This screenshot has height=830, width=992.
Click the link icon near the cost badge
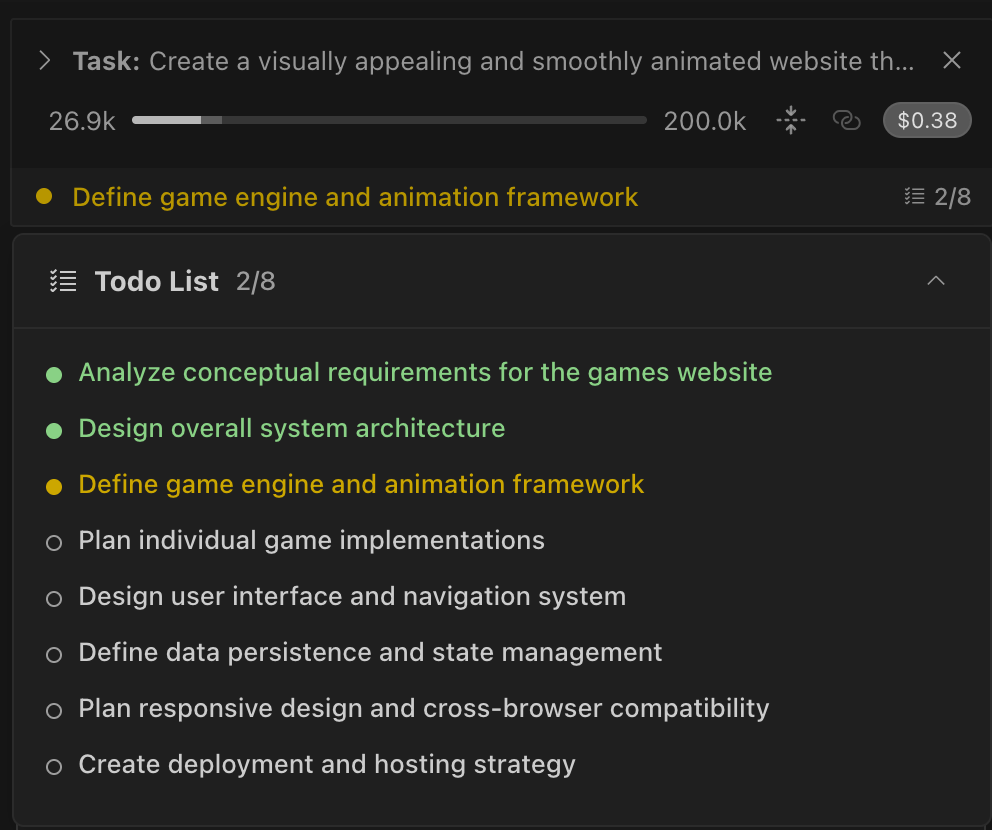click(846, 120)
